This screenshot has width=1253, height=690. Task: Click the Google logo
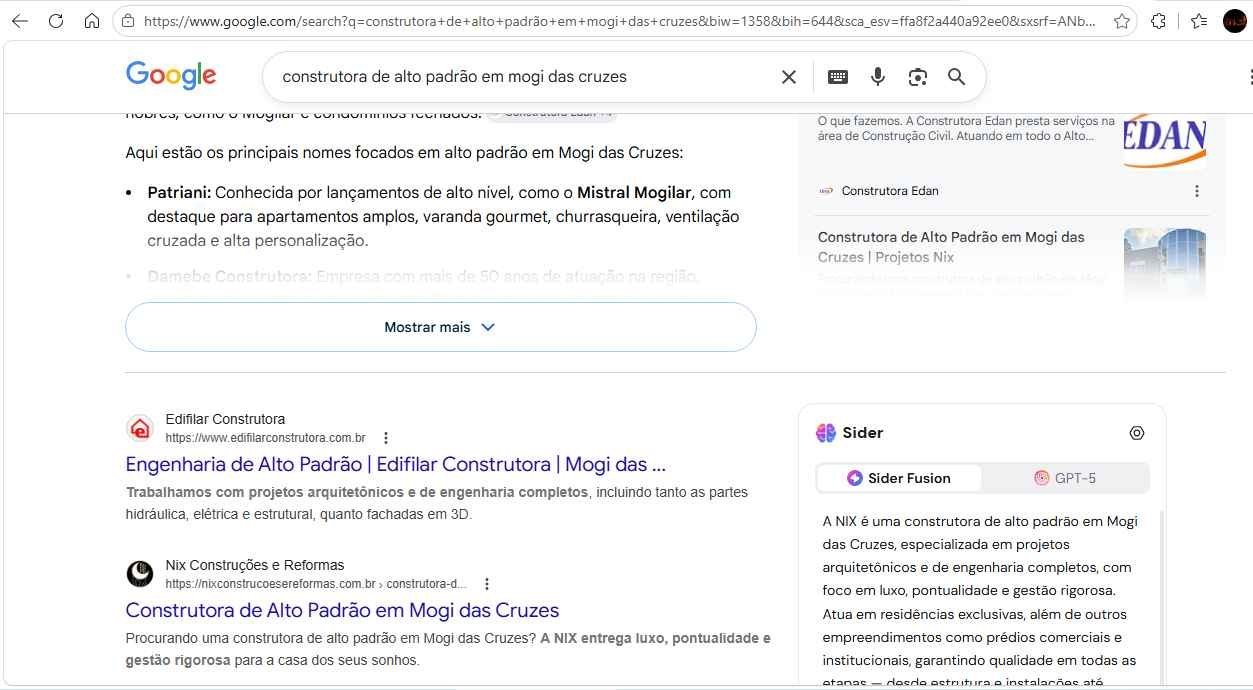click(171, 75)
